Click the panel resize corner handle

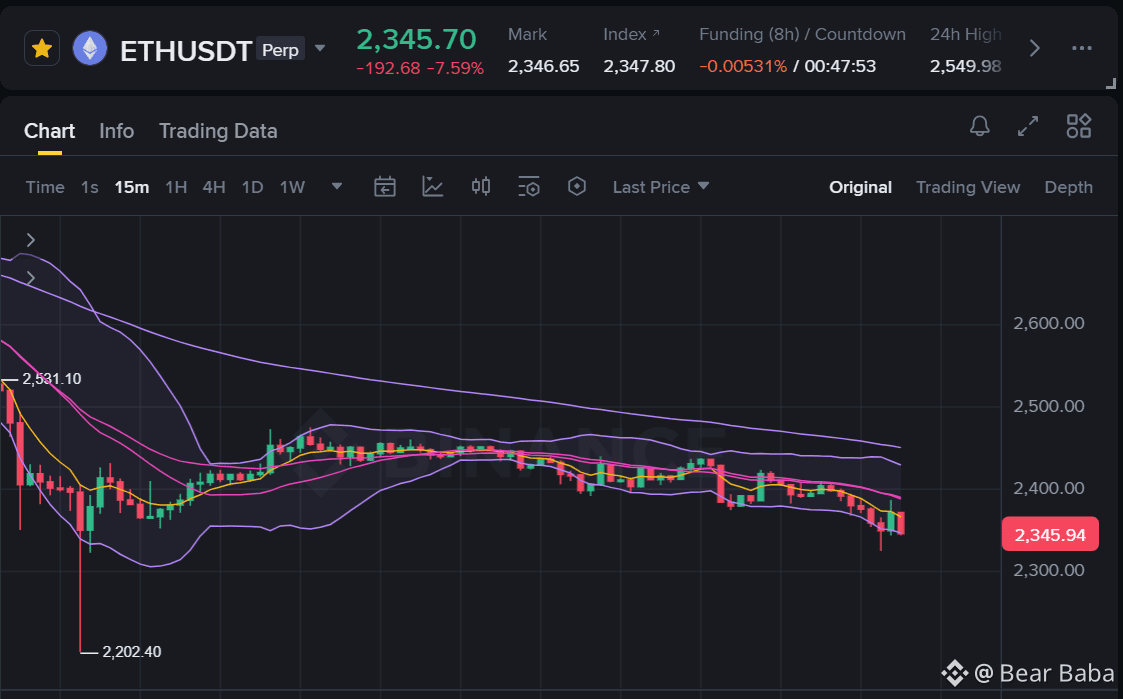click(x=1111, y=83)
